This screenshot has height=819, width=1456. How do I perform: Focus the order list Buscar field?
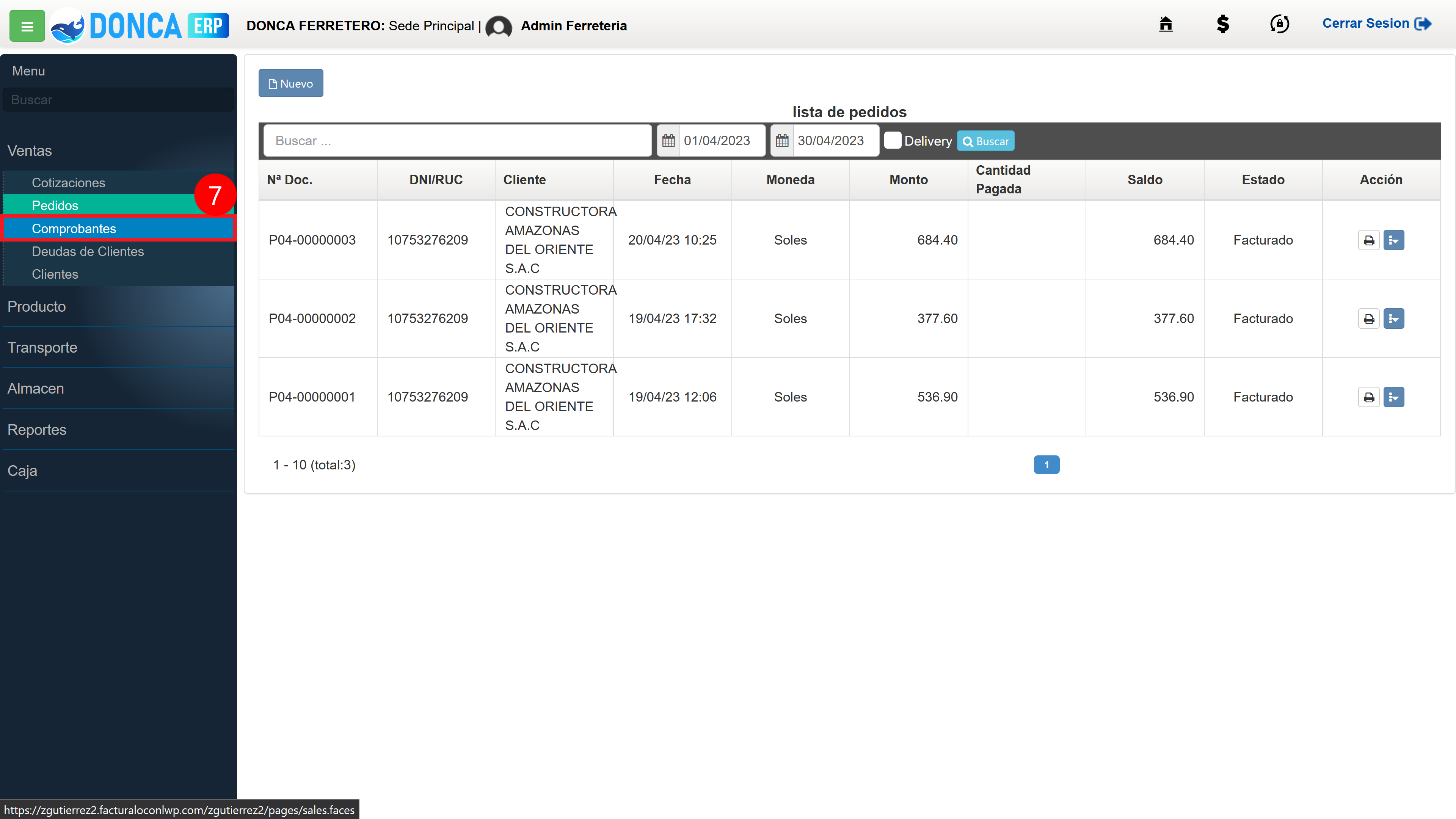(458, 141)
